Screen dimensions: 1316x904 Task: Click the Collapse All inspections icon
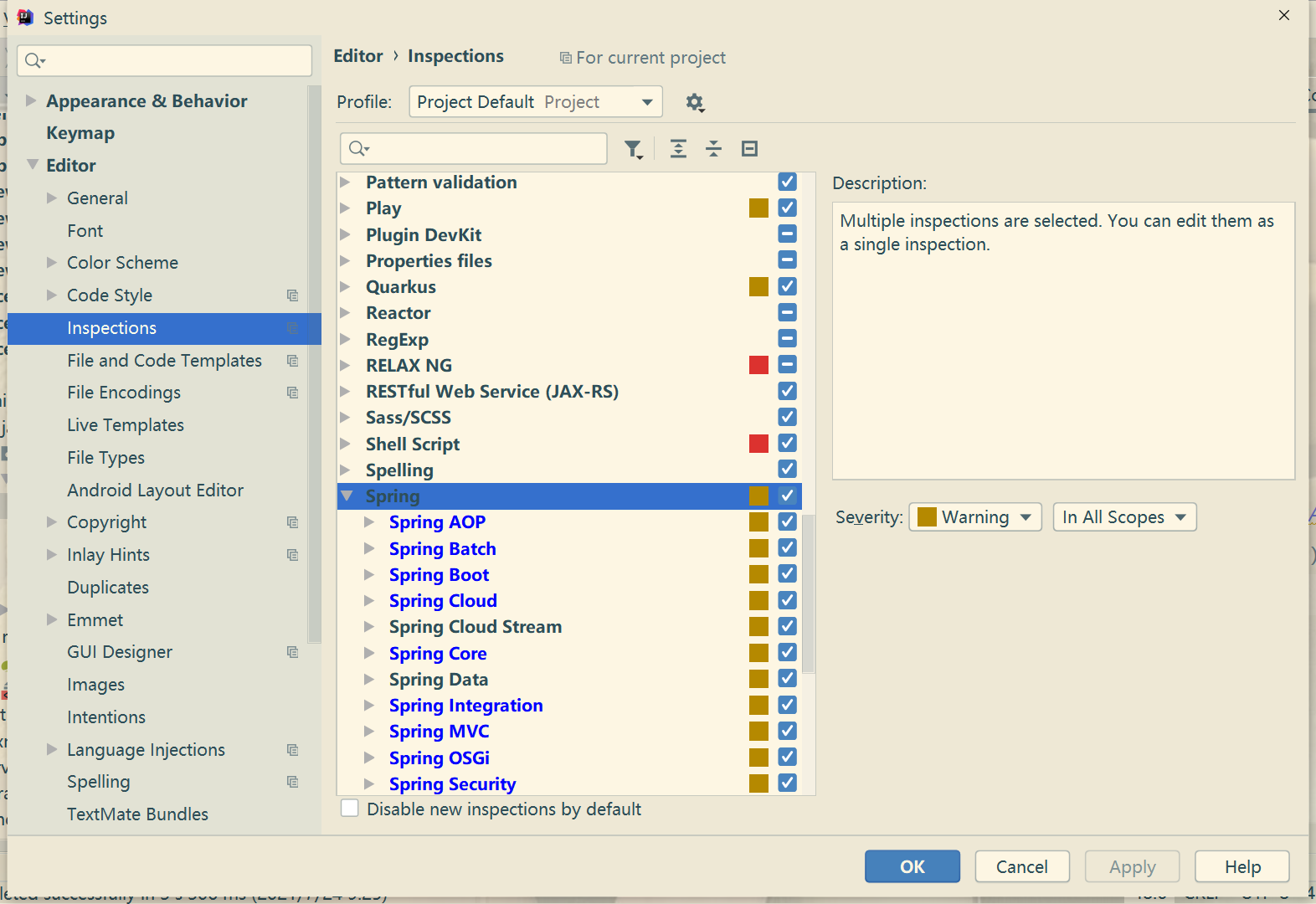point(713,149)
